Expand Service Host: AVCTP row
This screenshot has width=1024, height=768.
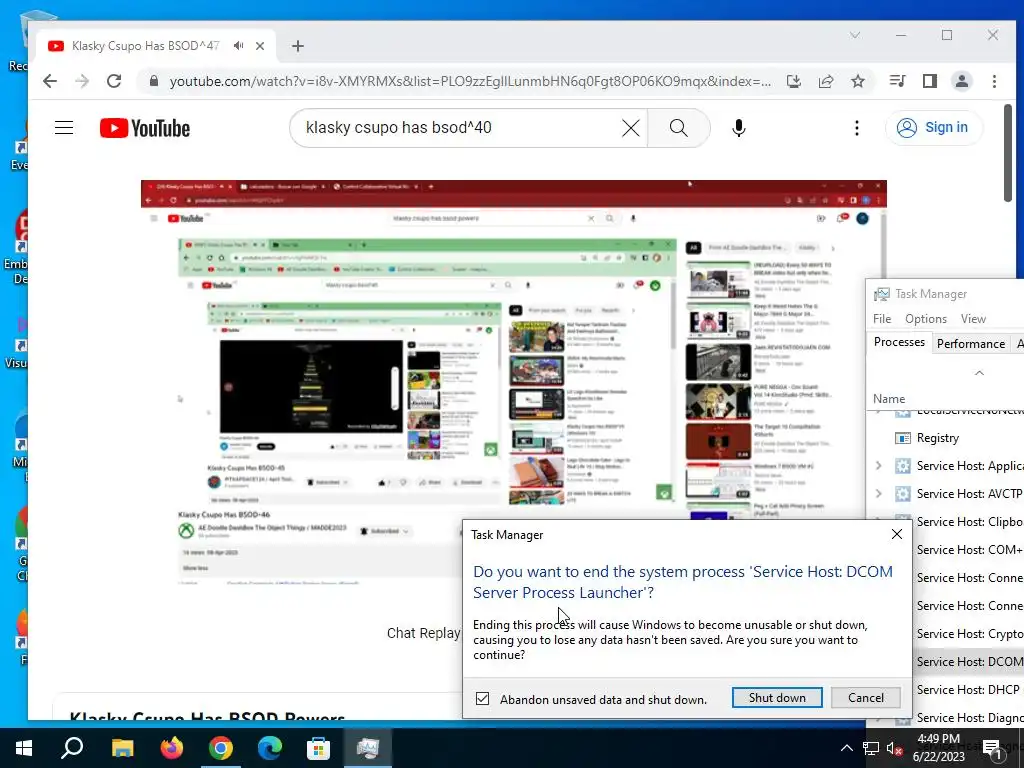878,494
